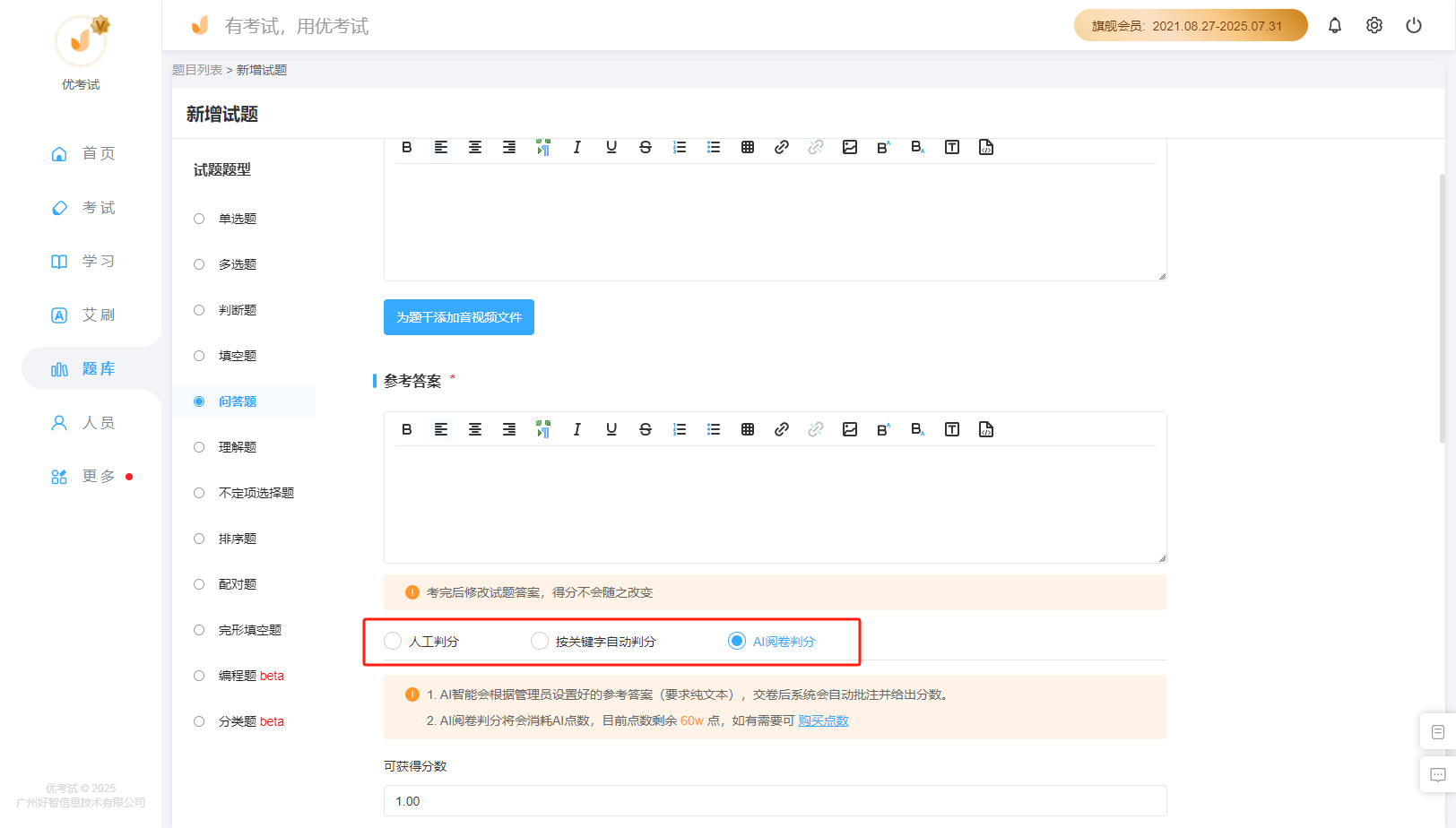Insert source code file in reference answer editor
Screen dimensions: 1456x828
pyautogui.click(x=986, y=429)
